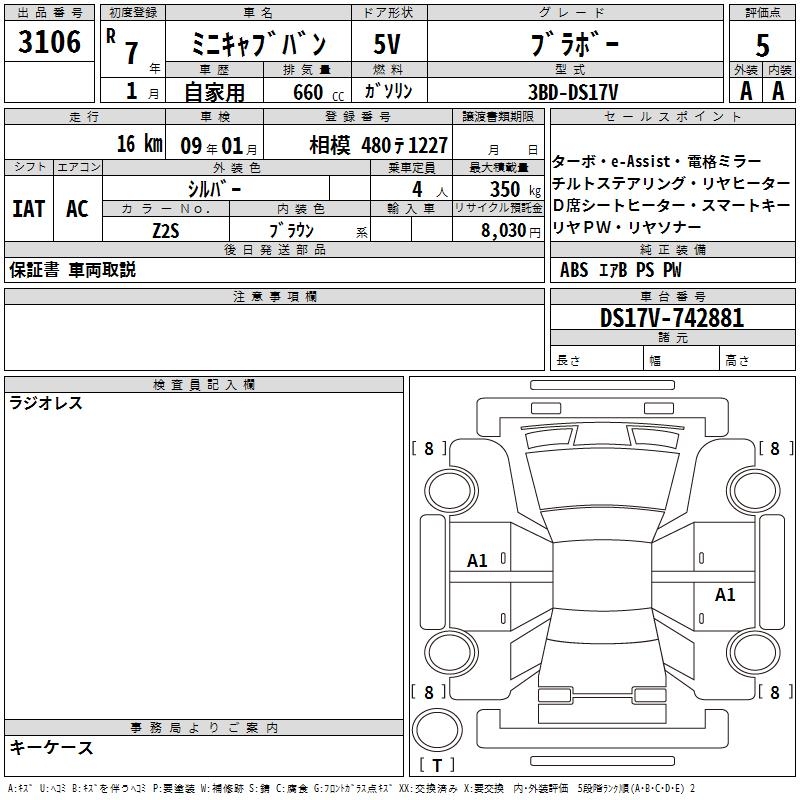
Task: Select the chassis number DS17V-742881
Action: 672,318
